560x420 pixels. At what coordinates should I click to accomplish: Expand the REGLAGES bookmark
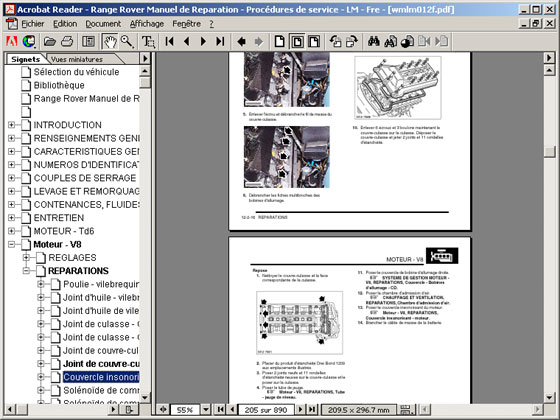click(26, 258)
